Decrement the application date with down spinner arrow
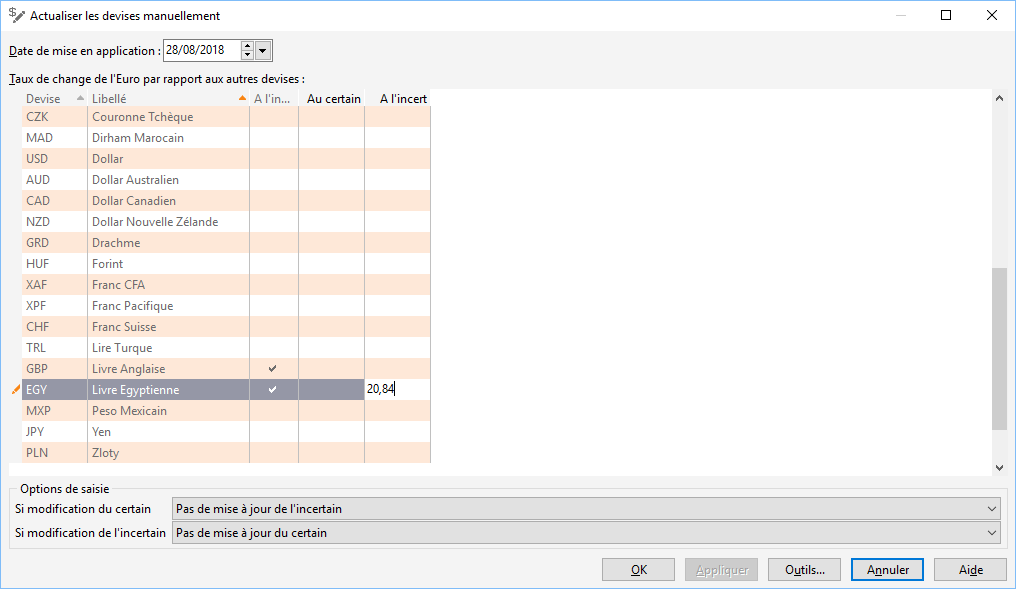This screenshot has height=589, width=1016. click(x=247, y=54)
